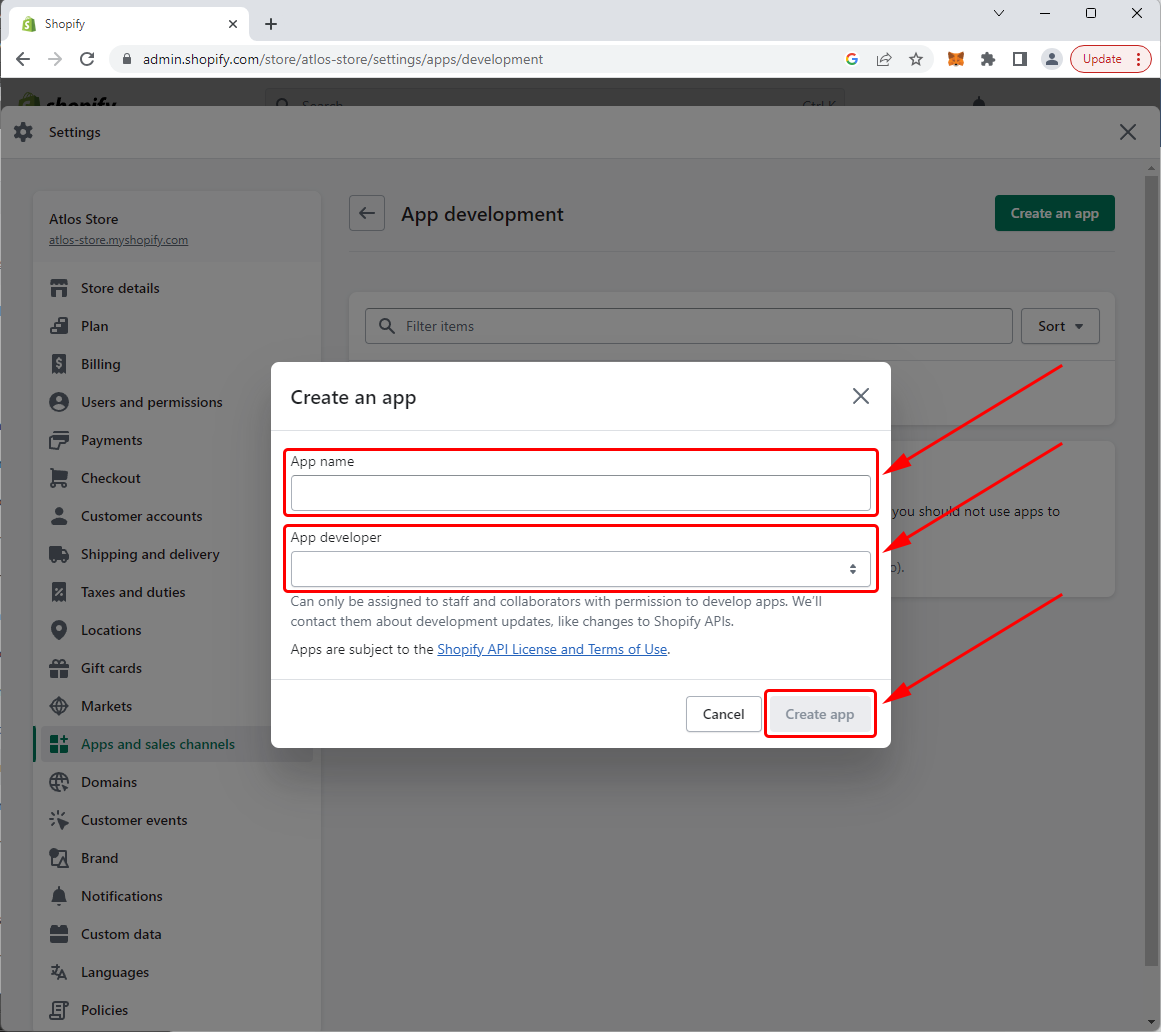This screenshot has height=1032, width=1161.
Task: Open the Sort dropdown
Action: pos(1060,326)
